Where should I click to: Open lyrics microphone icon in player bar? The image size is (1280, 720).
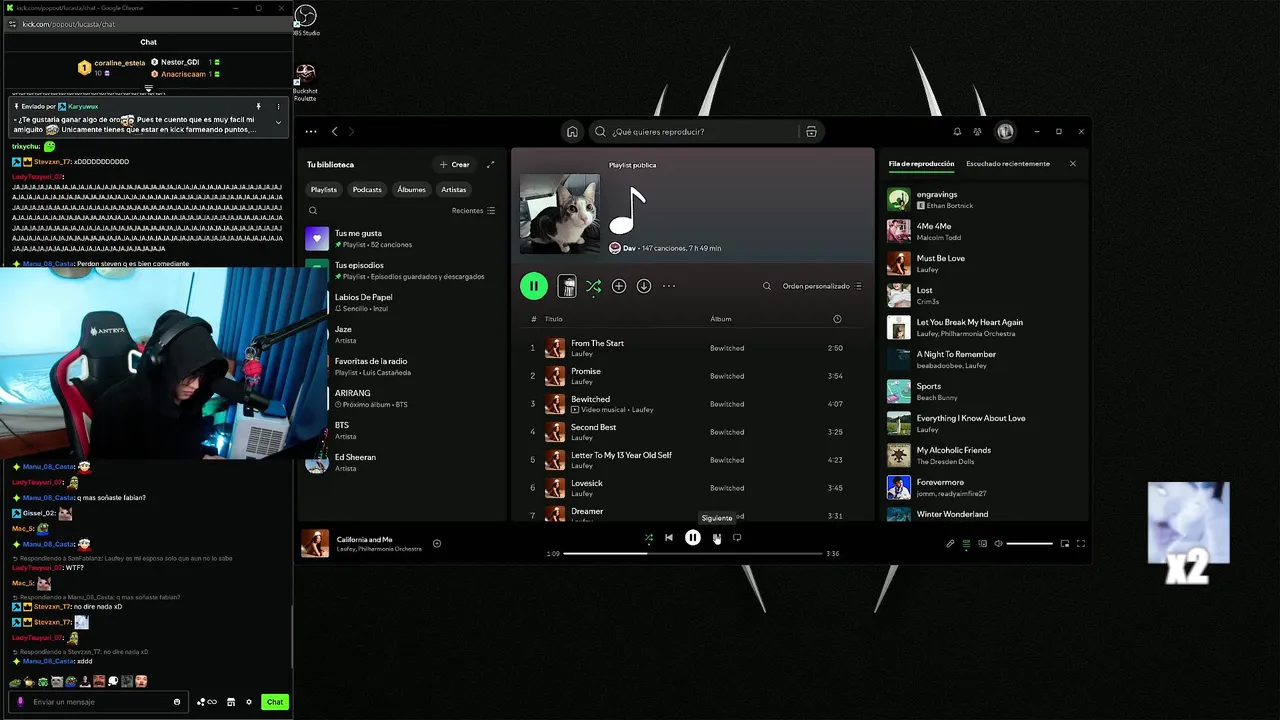[950, 544]
